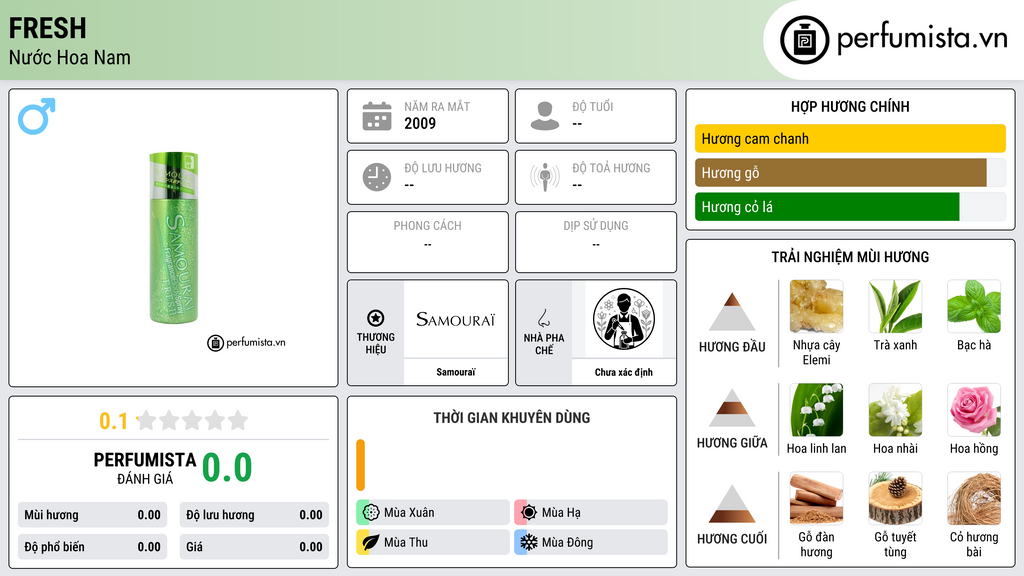Open the Samouraï brand logo
Viewport: 1024px width, 576px height.
tap(456, 319)
